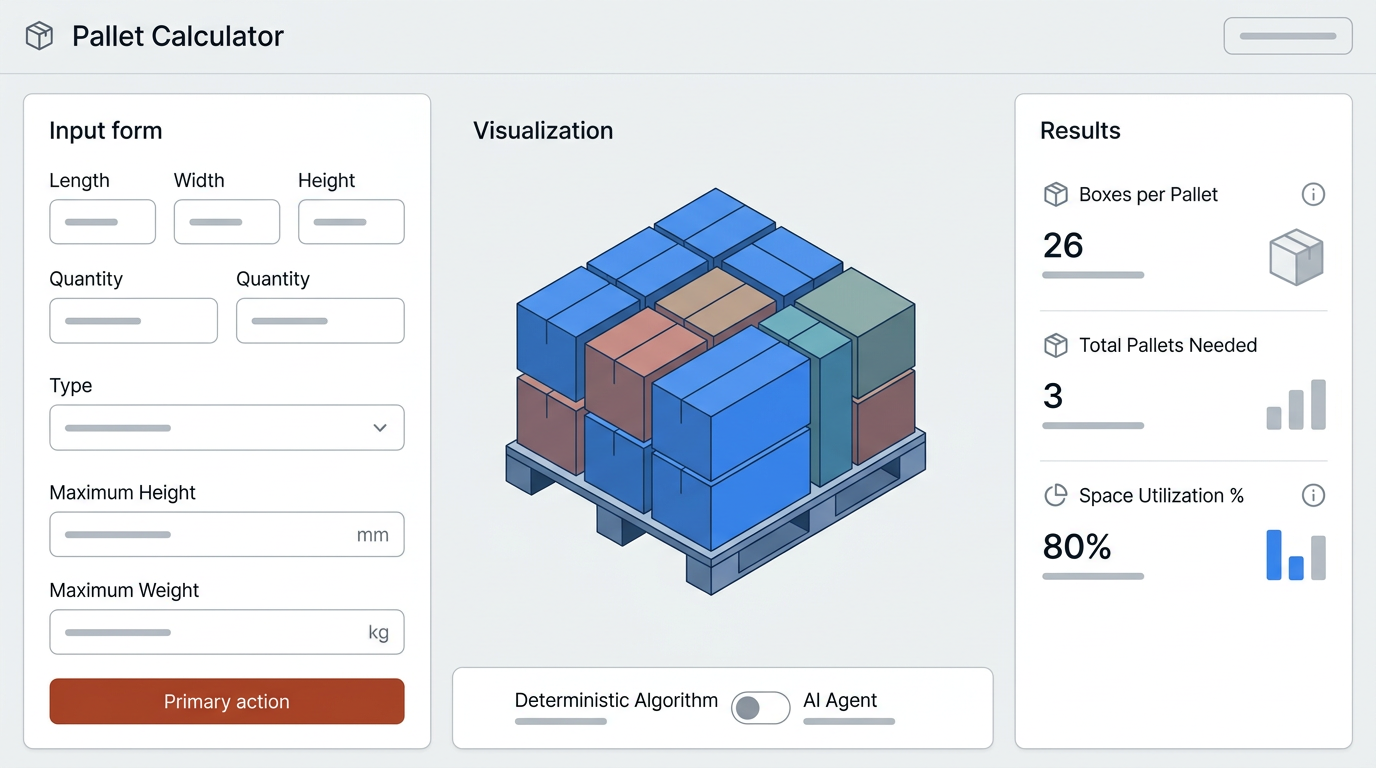Click the bar chart beside Total Pallets Needed
This screenshot has height=768, width=1376.
[x=1295, y=404]
